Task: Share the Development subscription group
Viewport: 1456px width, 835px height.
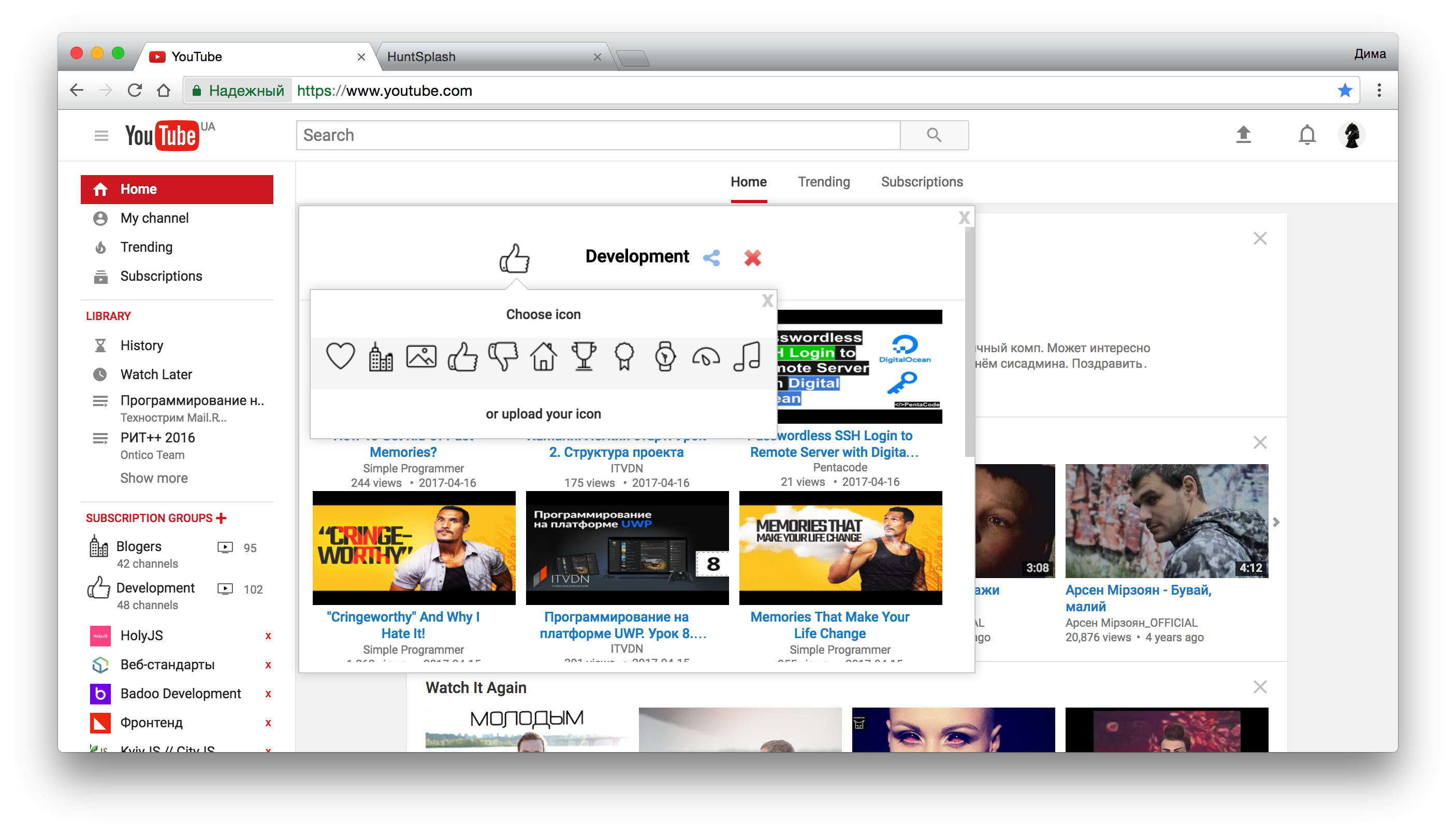Action: [x=711, y=258]
